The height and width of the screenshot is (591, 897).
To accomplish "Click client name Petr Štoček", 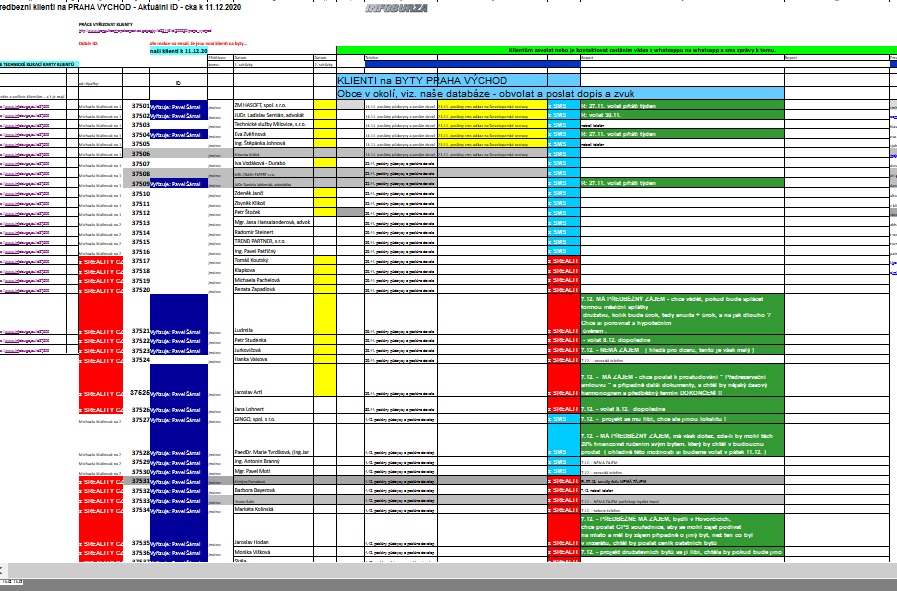I will tap(247, 212).
